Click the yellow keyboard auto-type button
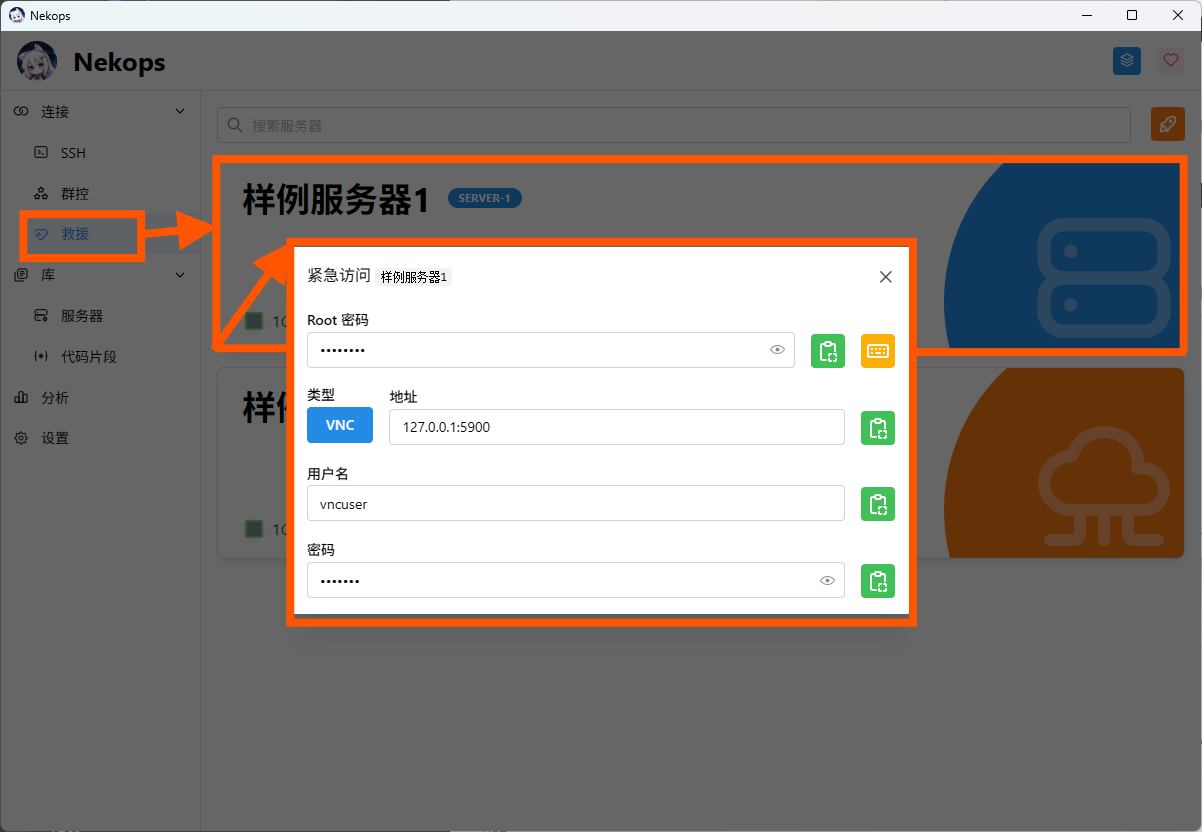The image size is (1202, 832). 877,351
